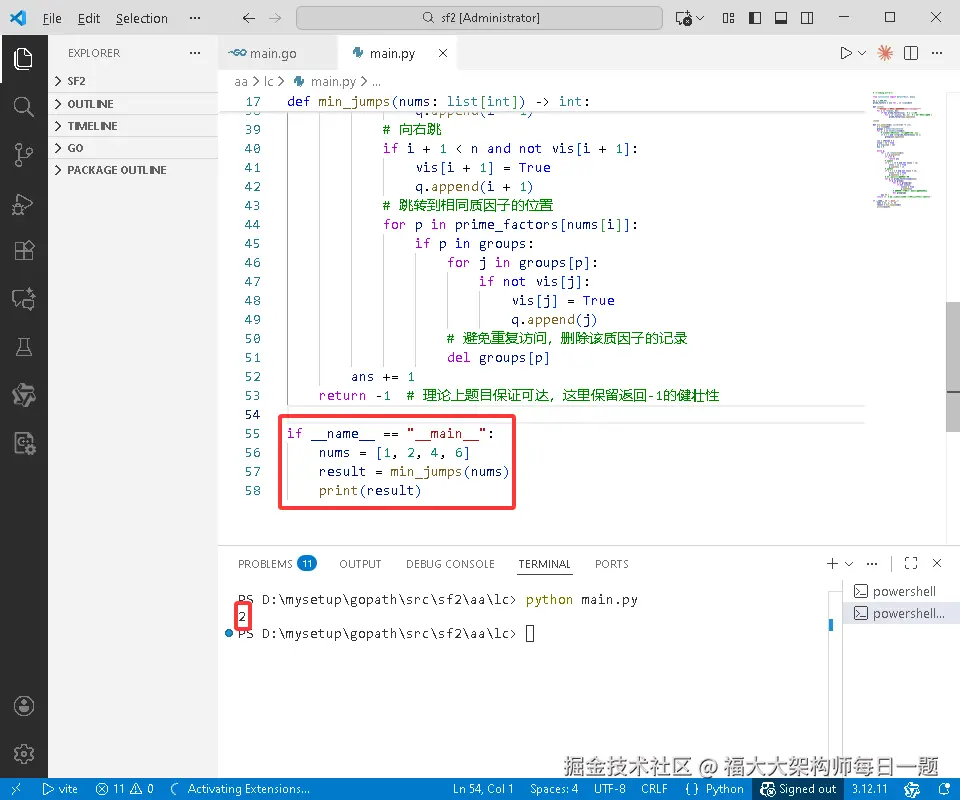Expand the TIMELINE section
Viewport: 960px width, 800px height.
coord(133,126)
